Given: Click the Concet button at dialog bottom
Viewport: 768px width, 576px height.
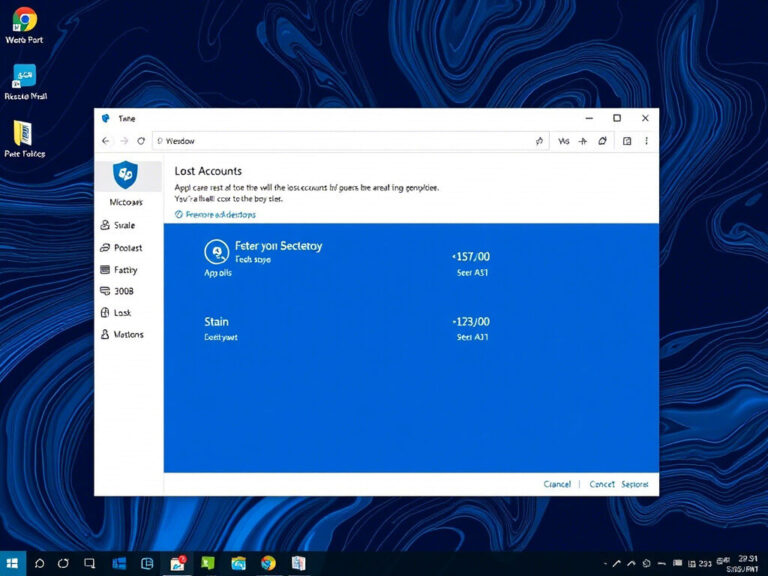Looking at the screenshot, I should pyautogui.click(x=602, y=484).
